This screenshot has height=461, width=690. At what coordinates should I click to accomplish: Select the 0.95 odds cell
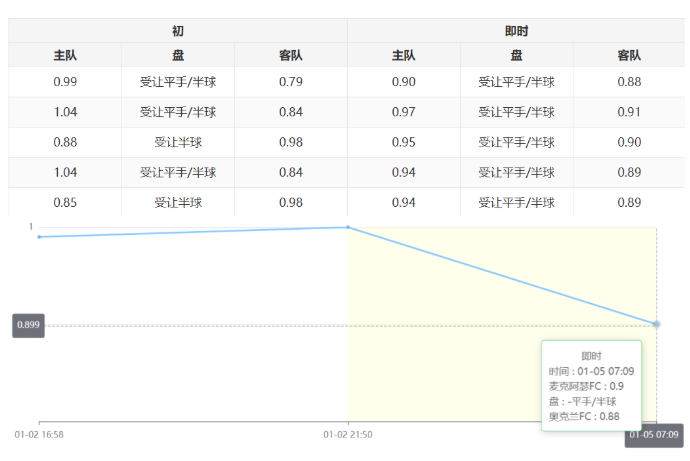coord(404,142)
